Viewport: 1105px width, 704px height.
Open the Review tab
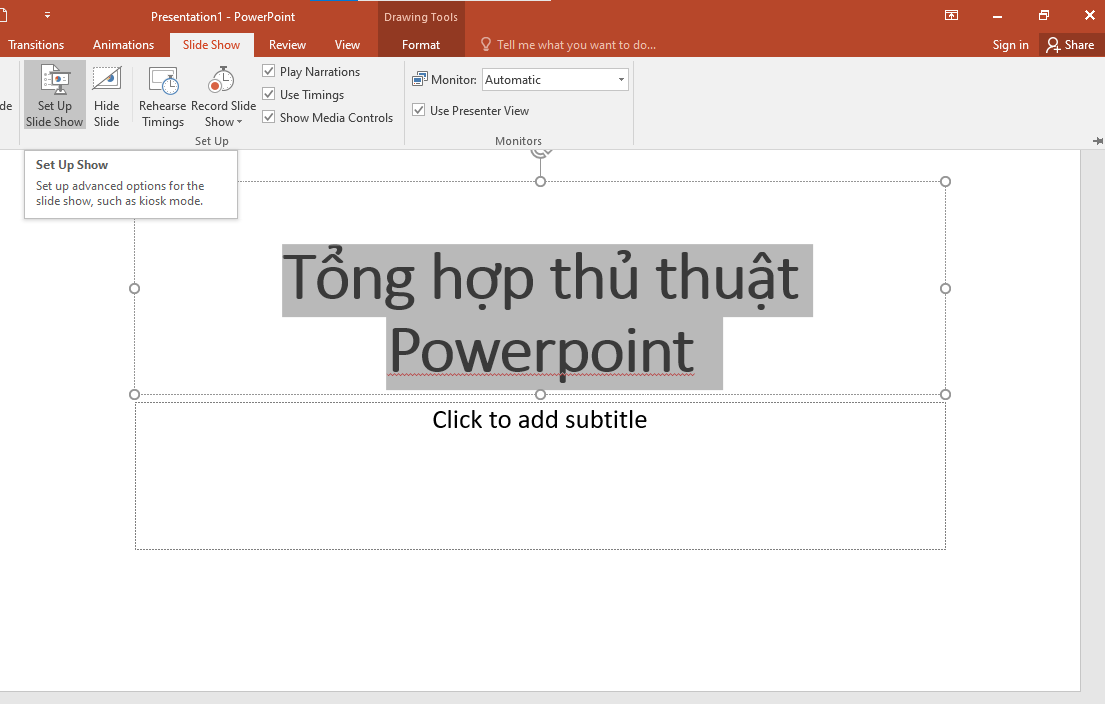[288, 44]
